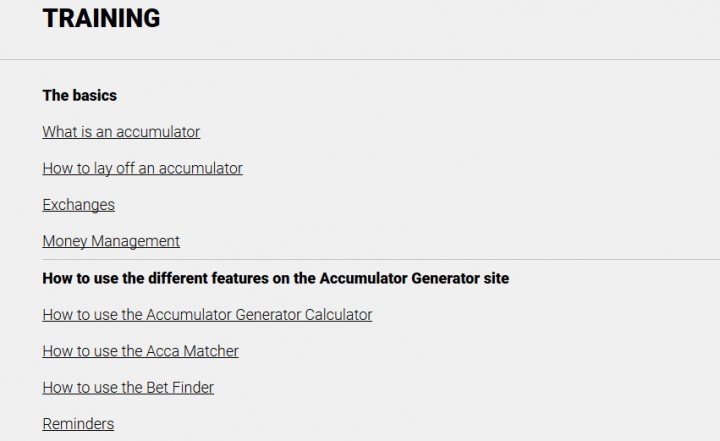View the Acca Matcher tutorial

point(141,351)
